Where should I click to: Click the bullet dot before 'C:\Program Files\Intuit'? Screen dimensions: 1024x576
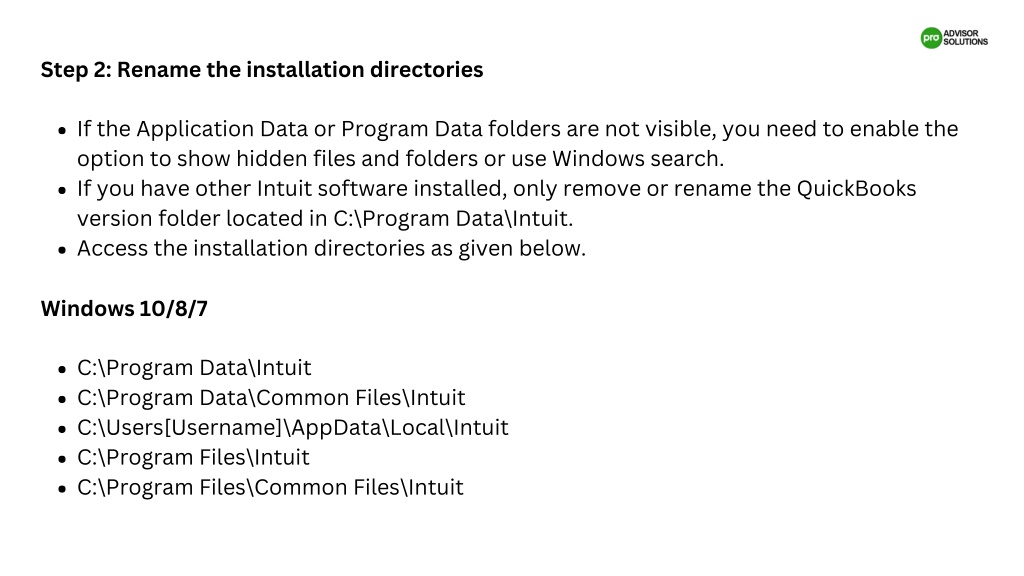(x=62, y=459)
